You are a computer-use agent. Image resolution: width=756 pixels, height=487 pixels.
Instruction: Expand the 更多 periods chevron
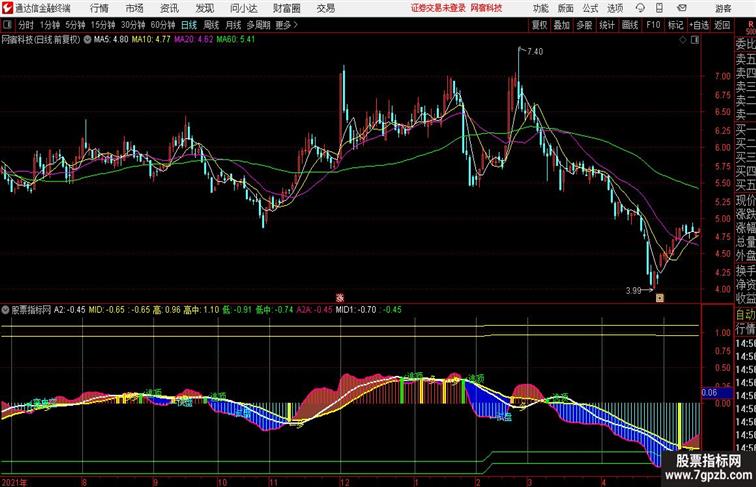pyautogui.click(x=296, y=25)
